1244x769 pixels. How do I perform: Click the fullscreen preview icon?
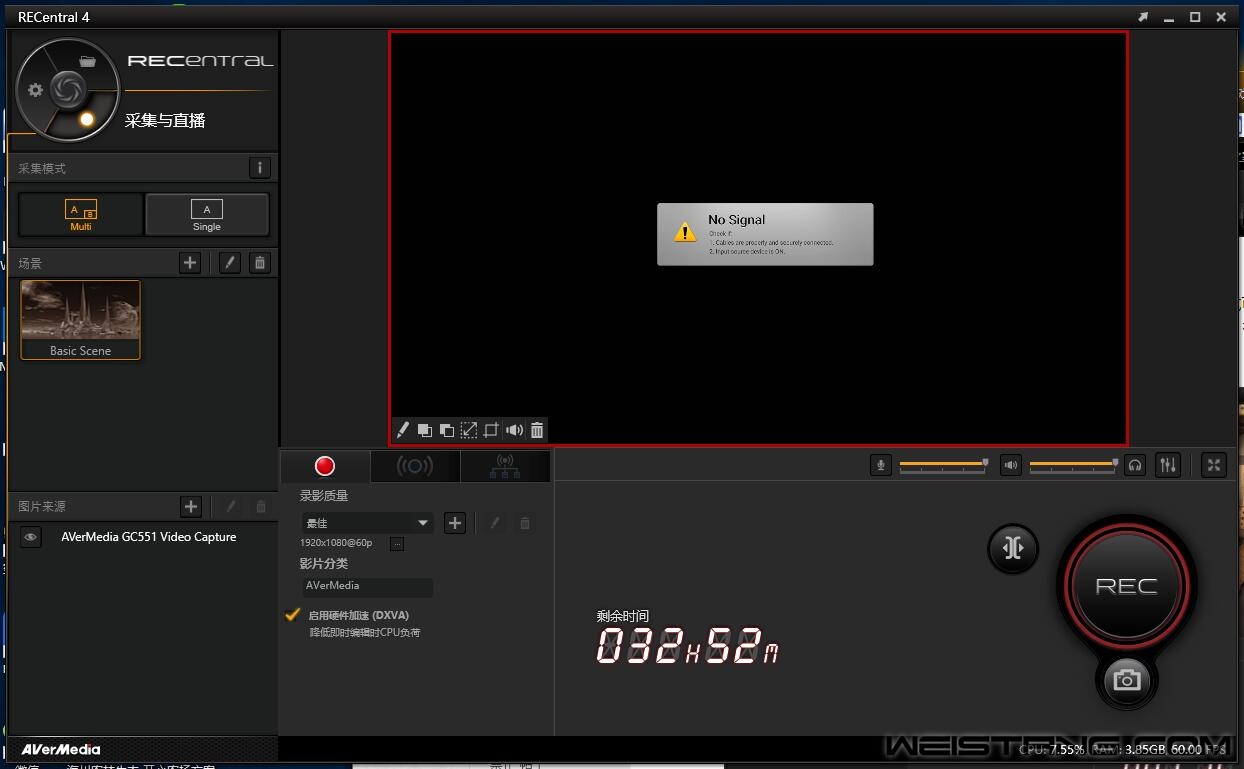click(x=1213, y=465)
